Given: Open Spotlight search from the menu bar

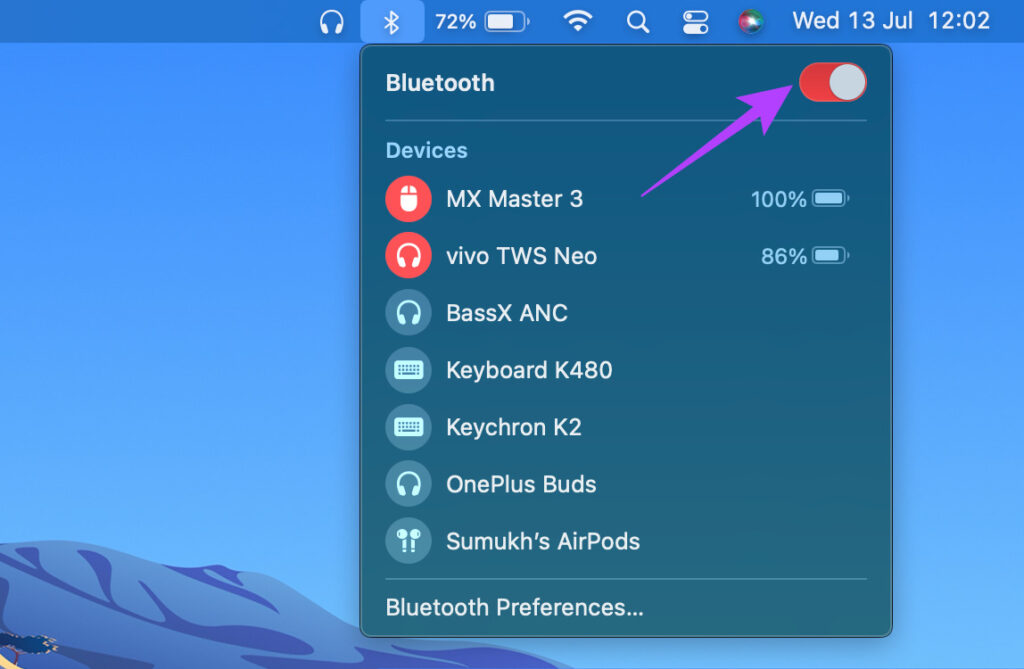Looking at the screenshot, I should pyautogui.click(x=637, y=20).
